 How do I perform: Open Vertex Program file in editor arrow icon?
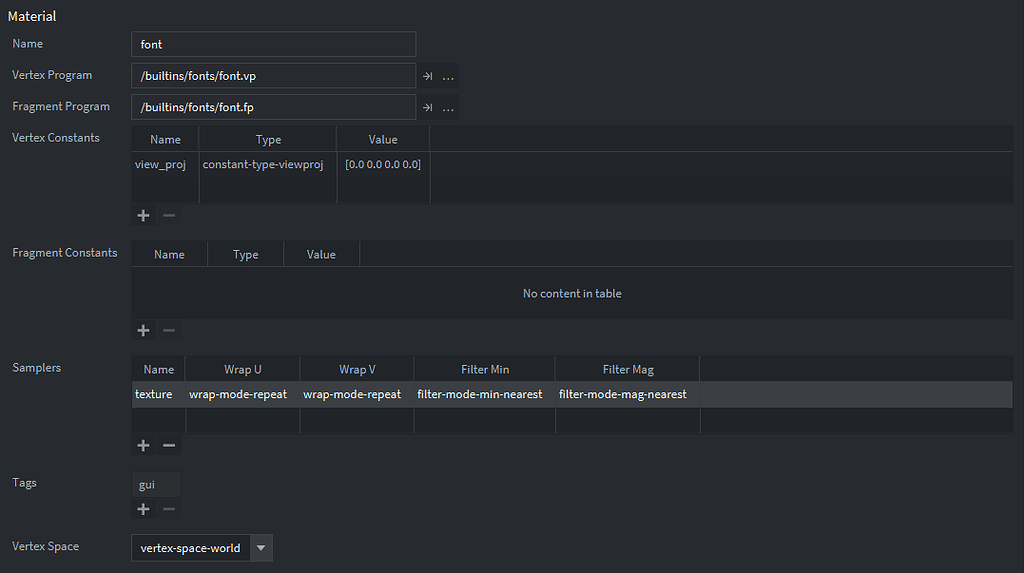coord(427,76)
